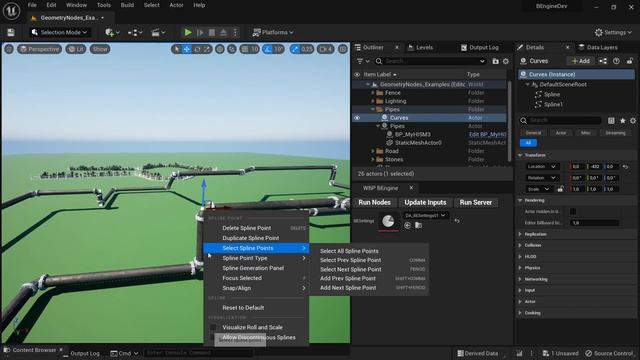This screenshot has width=640, height=360.
Task: Open Details property matrix grid icon
Action: point(611,120)
